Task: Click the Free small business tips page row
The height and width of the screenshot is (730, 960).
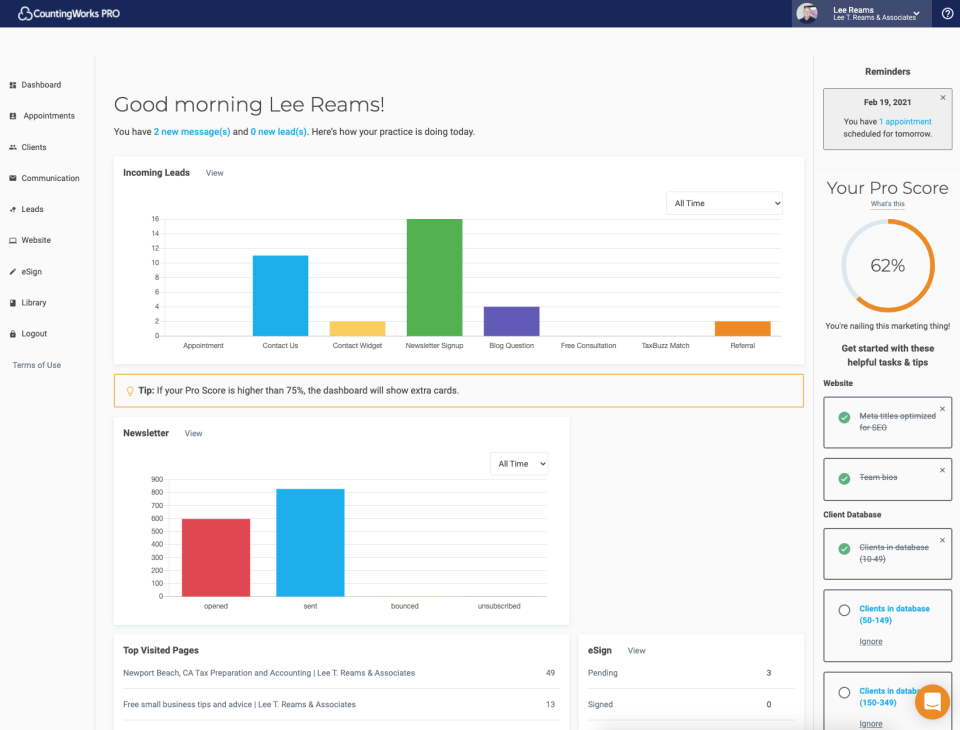Action: [x=341, y=705]
